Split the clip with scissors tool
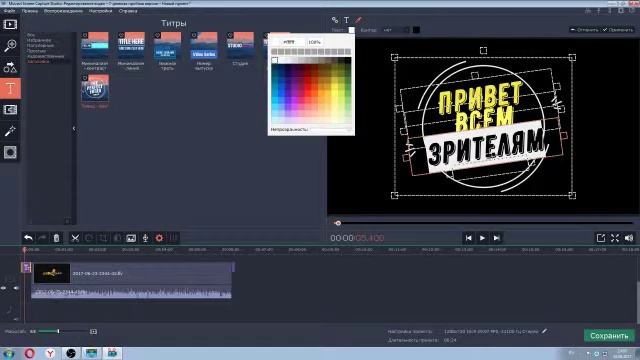 tap(75, 238)
